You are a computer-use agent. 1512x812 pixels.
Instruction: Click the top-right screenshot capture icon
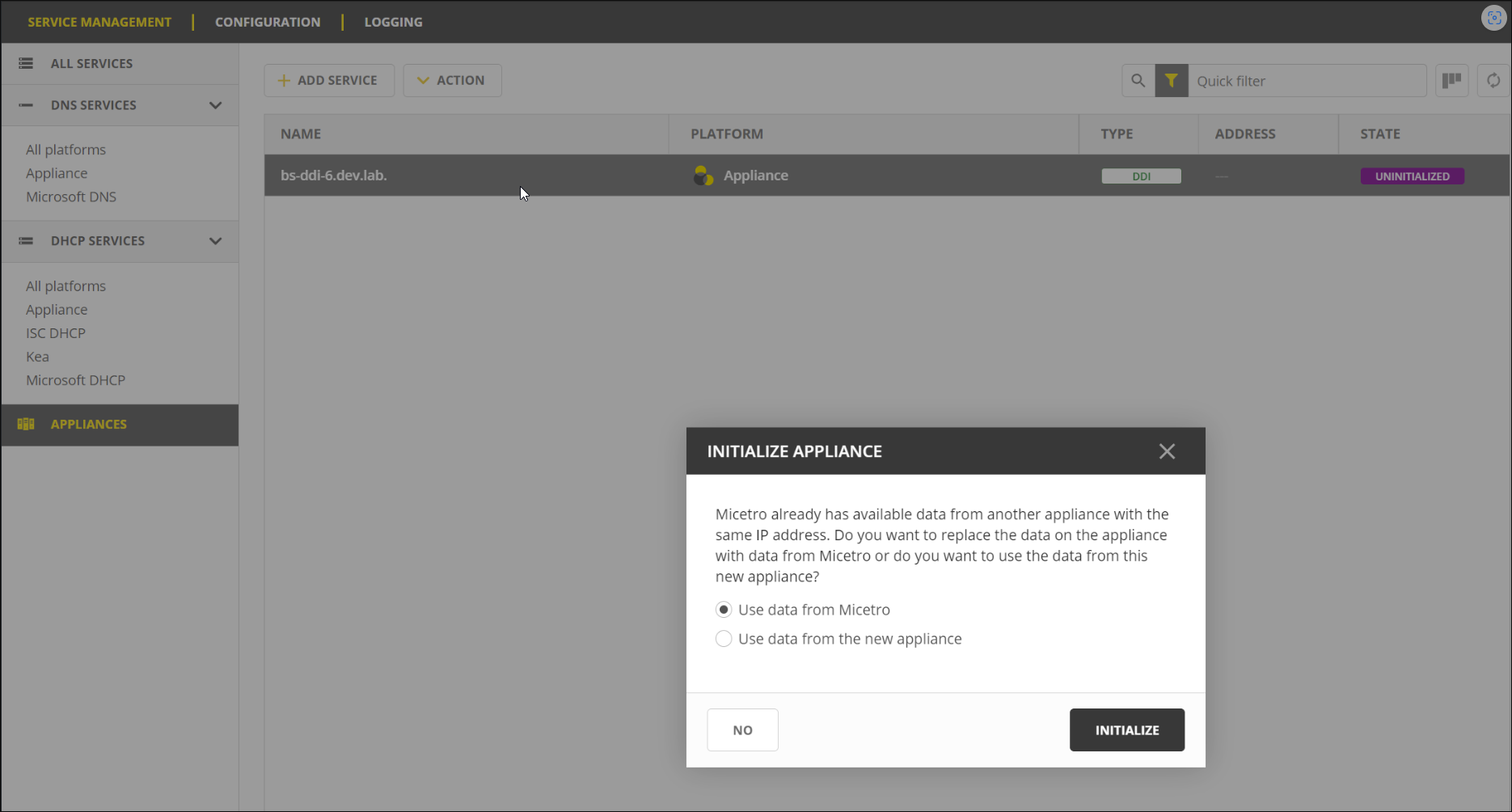(1493, 18)
